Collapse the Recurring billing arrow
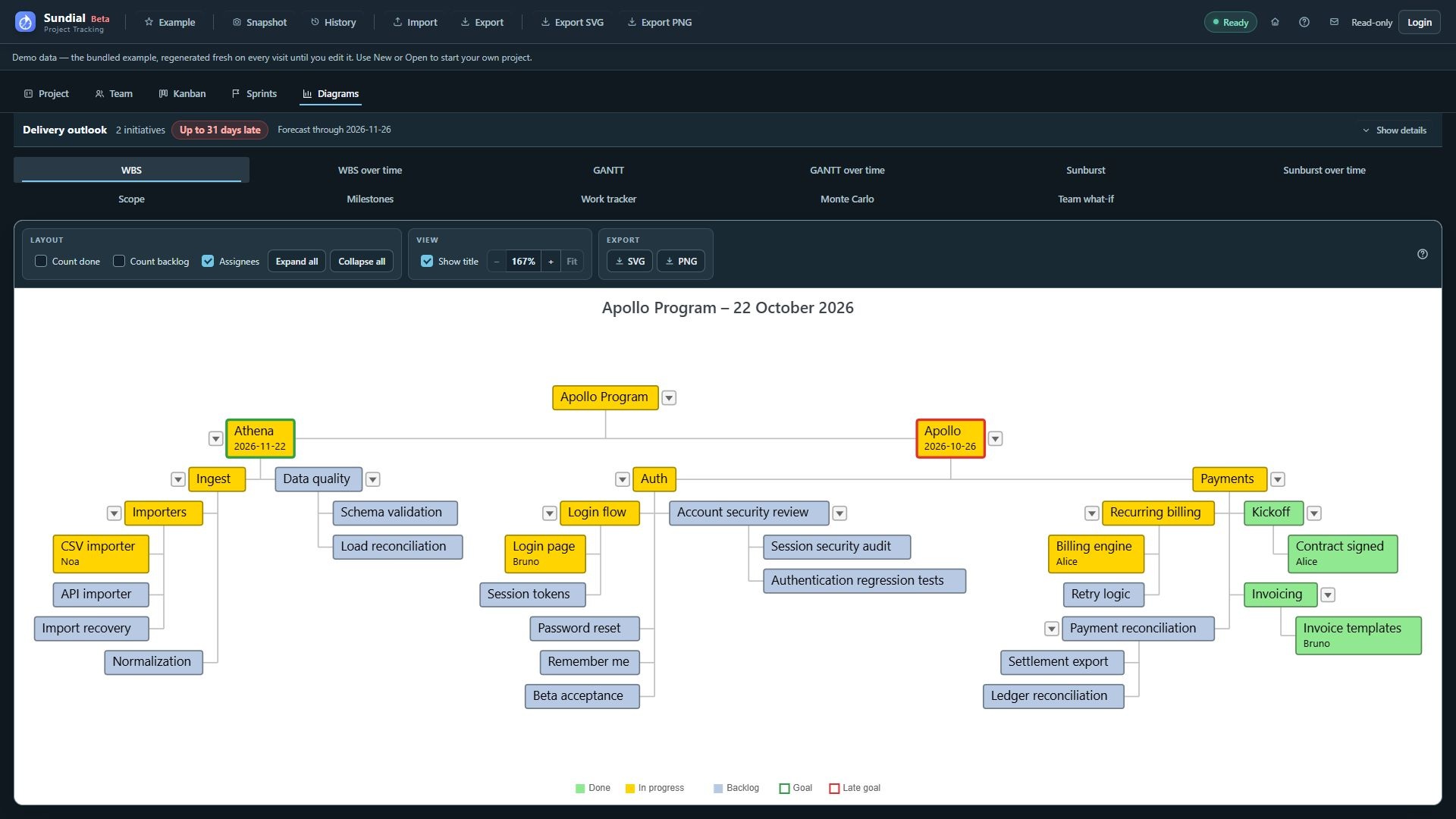This screenshot has height=819, width=1456. coord(1091,513)
